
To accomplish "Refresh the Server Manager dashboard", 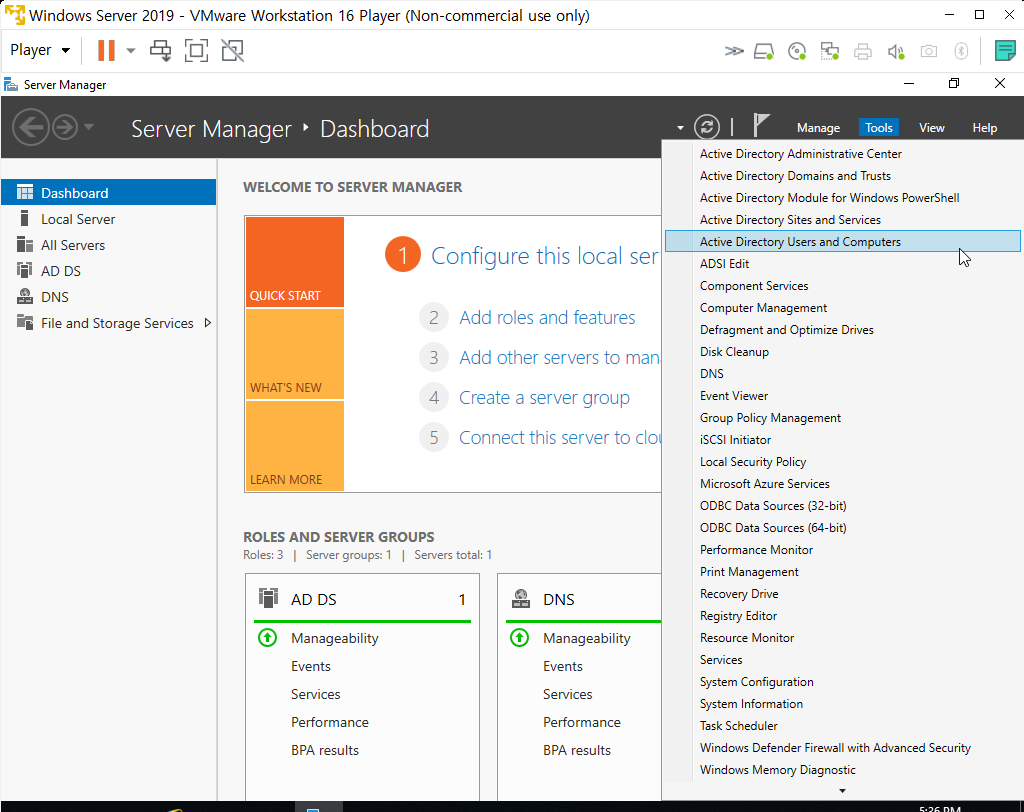I will coord(707,127).
